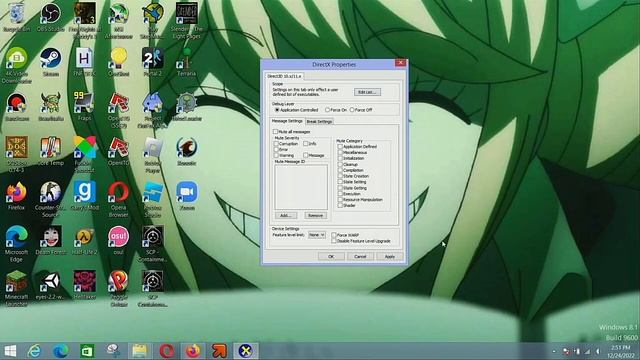Open Roblox Player desktop icon

pyautogui.click(x=152, y=155)
